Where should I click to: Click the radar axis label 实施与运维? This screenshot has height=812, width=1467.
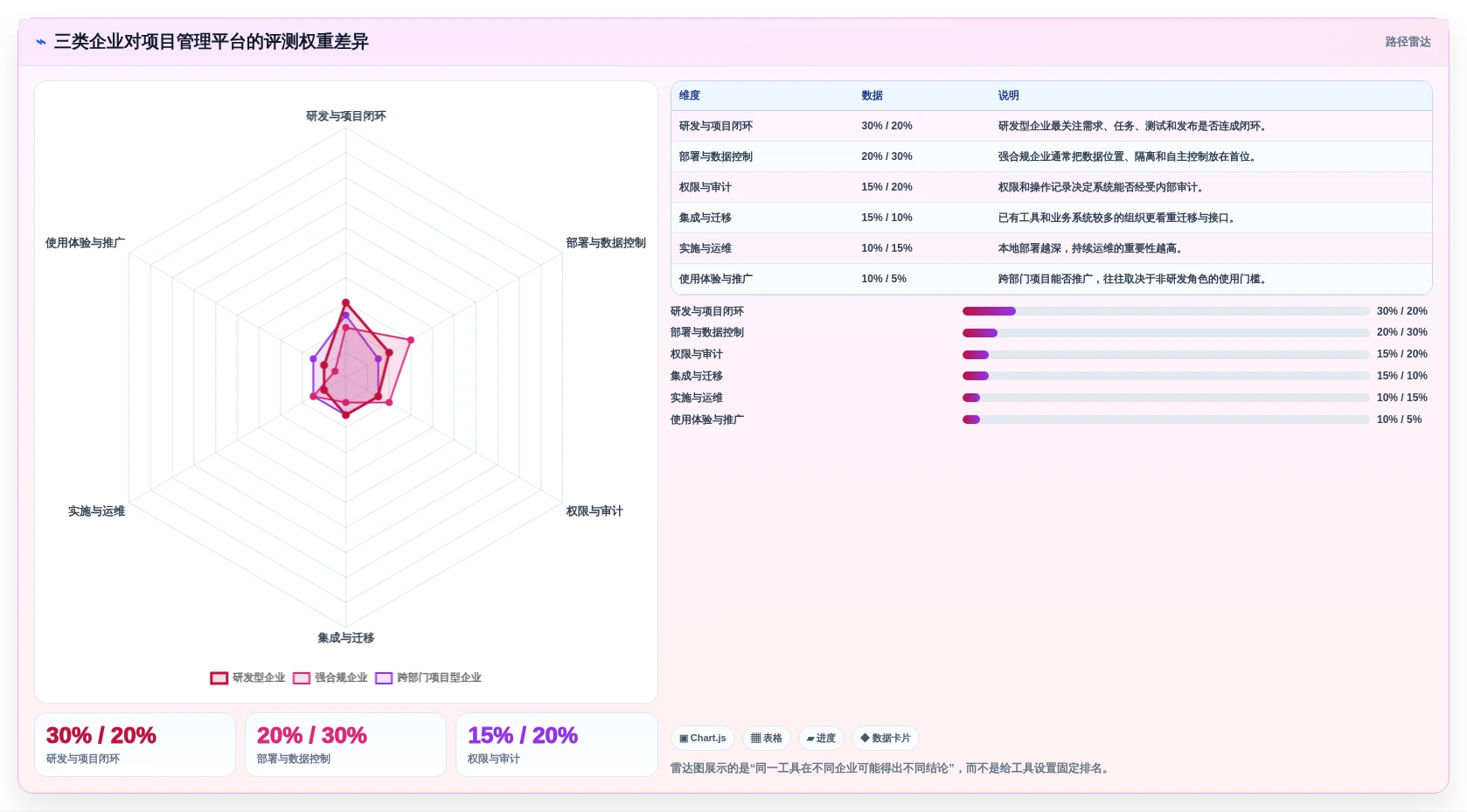pos(96,511)
